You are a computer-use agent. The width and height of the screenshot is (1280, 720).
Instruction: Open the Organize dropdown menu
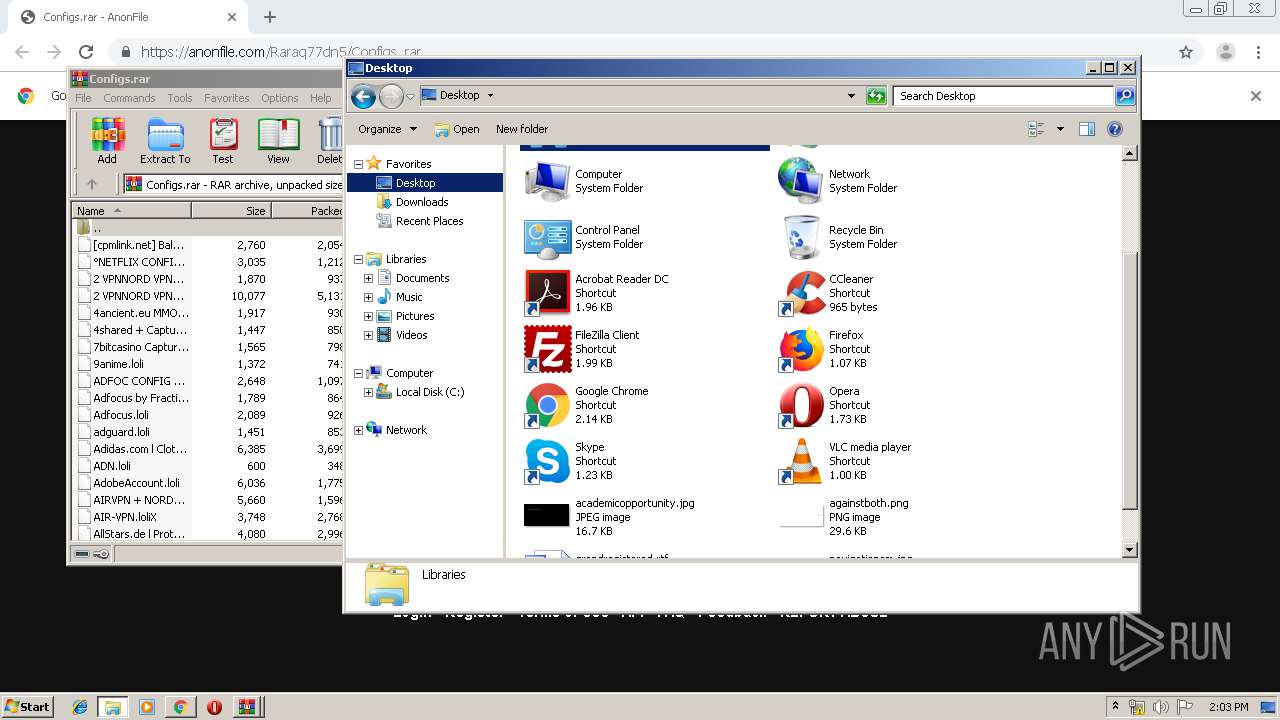pos(388,129)
